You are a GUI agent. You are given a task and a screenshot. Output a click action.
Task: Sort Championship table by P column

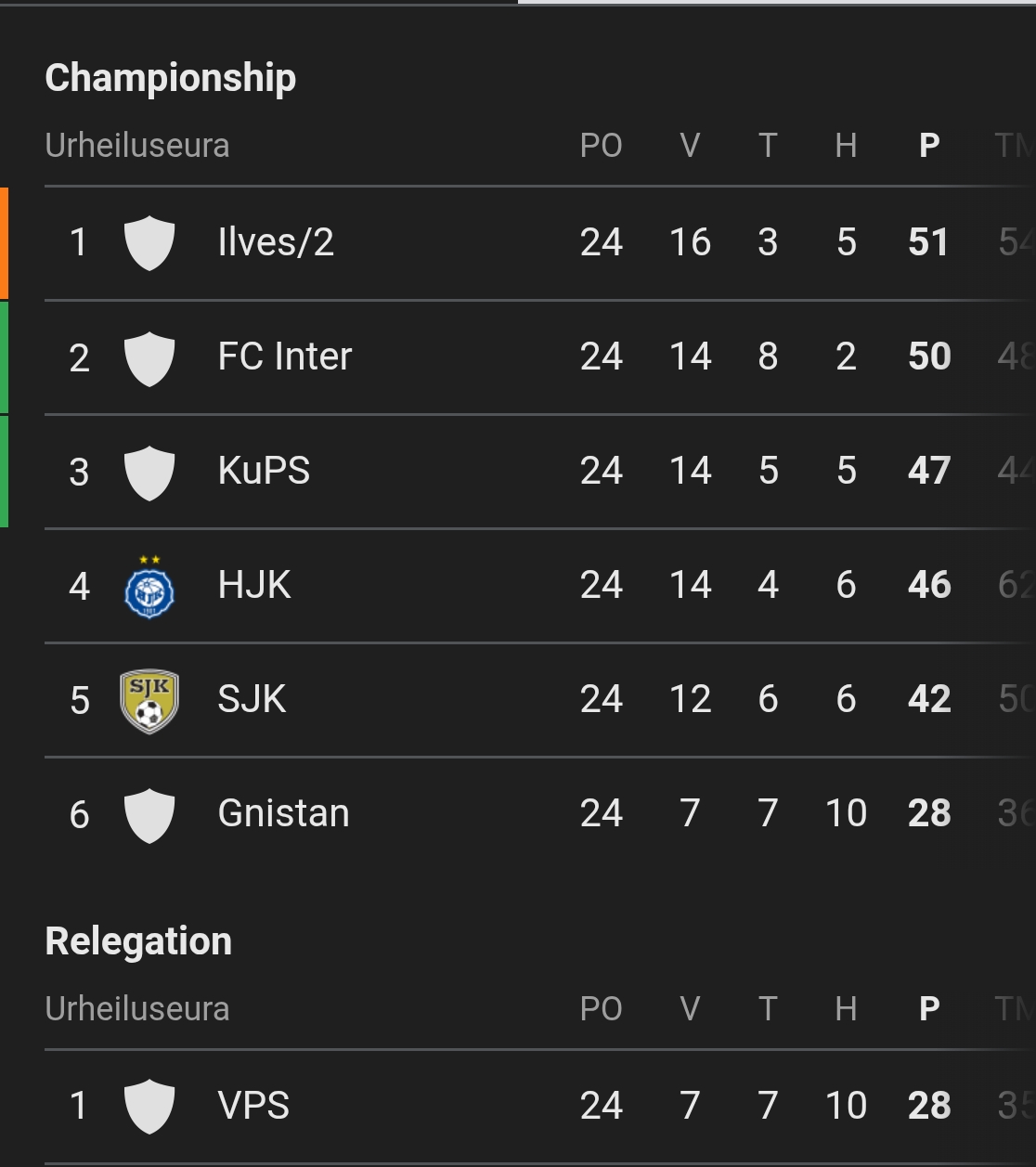(x=928, y=146)
